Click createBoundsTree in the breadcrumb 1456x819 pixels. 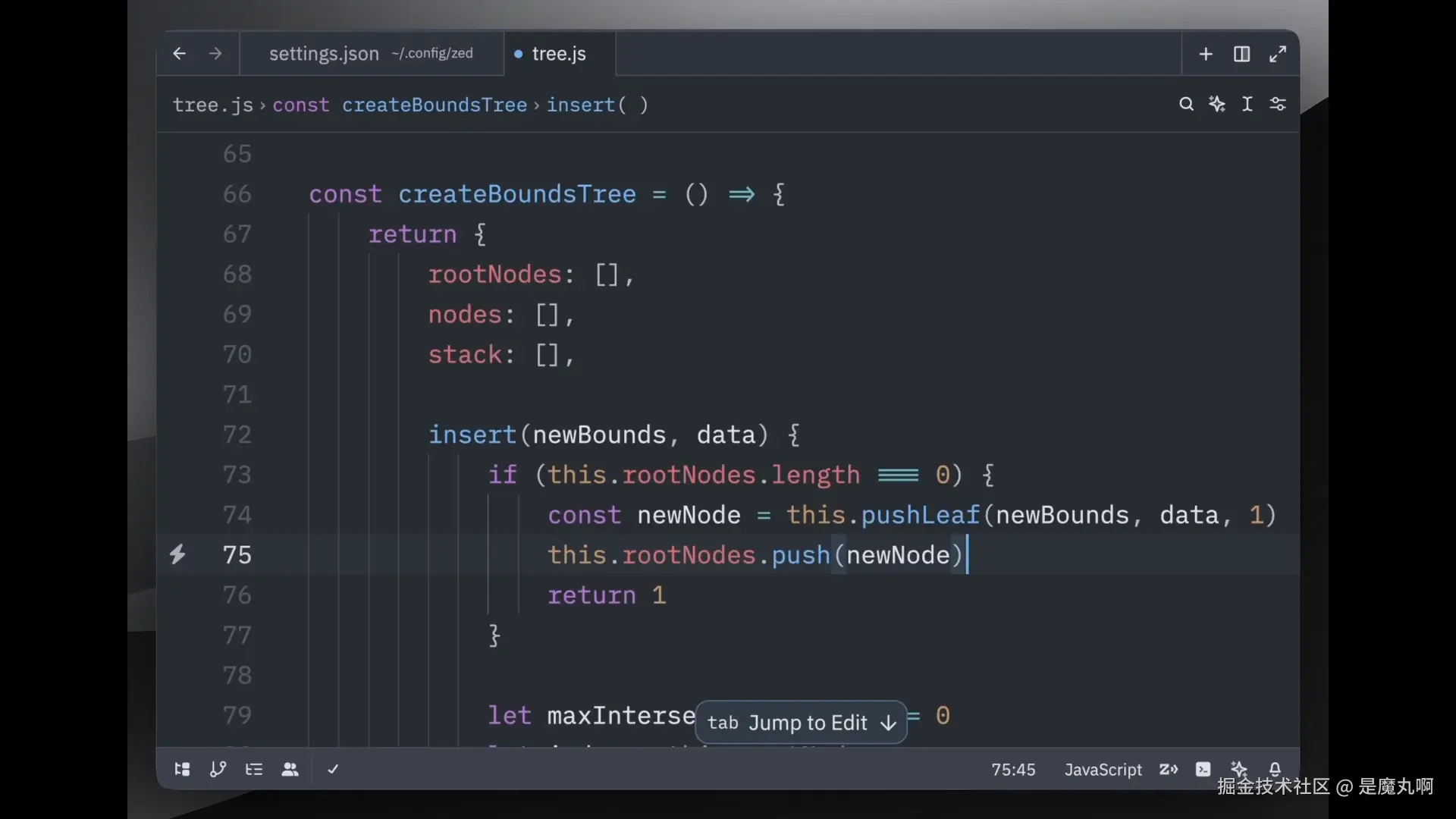(434, 105)
